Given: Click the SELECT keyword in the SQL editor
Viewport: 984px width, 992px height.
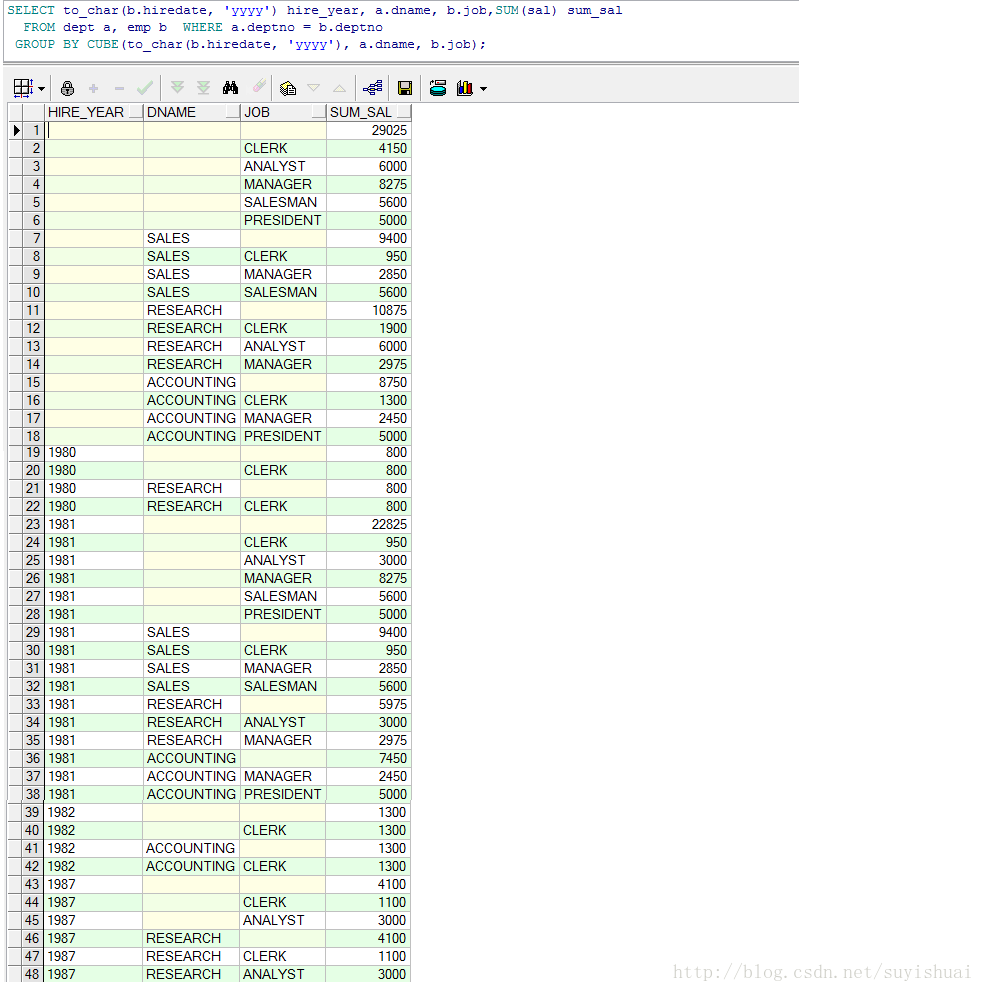Looking at the screenshot, I should tap(31, 10).
